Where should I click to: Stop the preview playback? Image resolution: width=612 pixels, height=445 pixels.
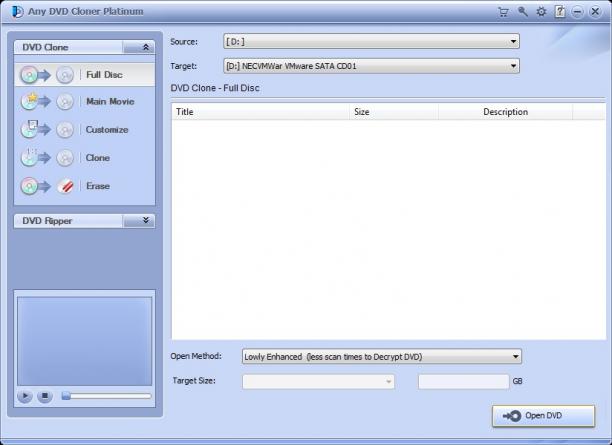pos(45,396)
